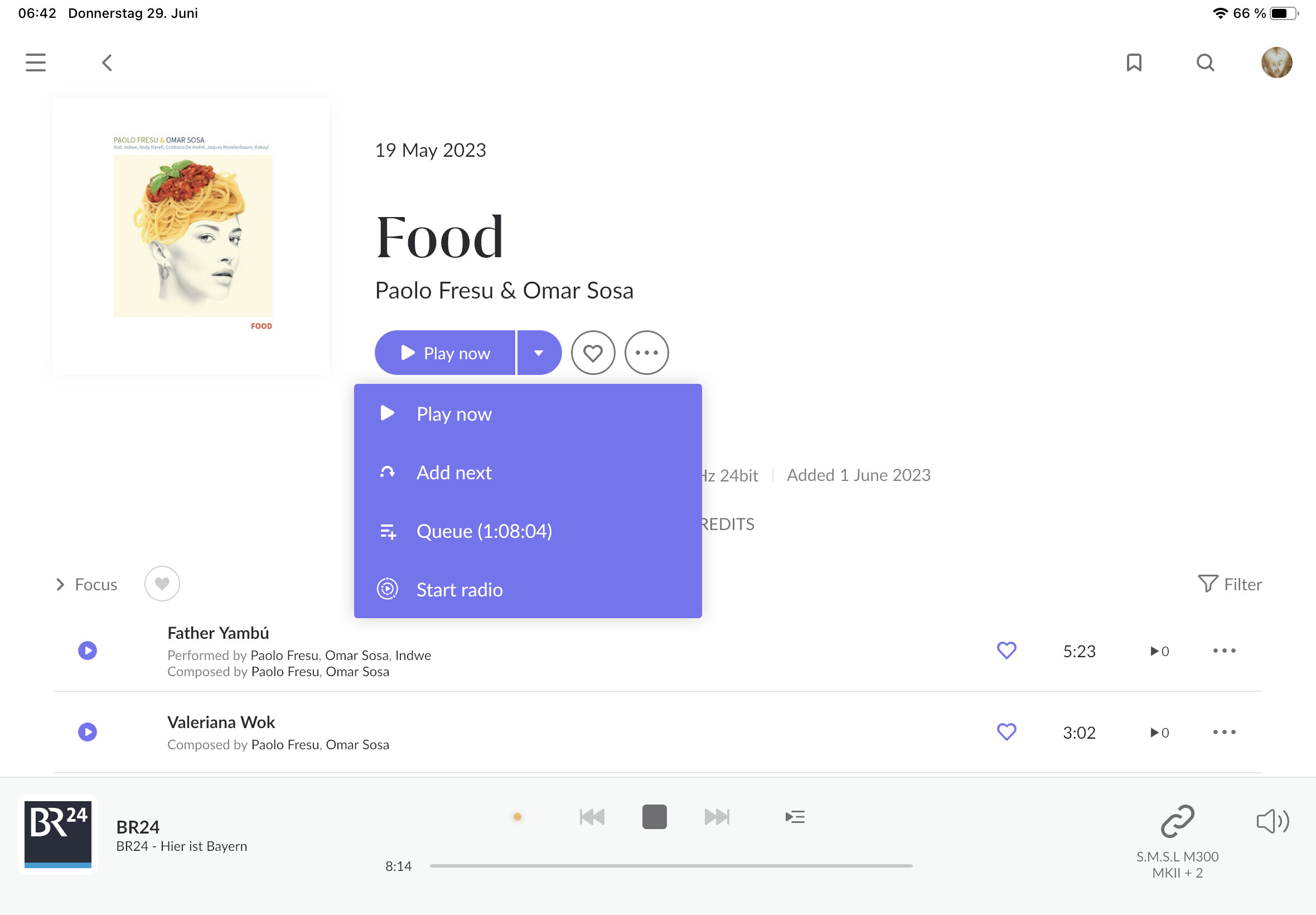This screenshot has height=915, width=1316.
Task: Favorite the album with the heart icon
Action: 593,353
